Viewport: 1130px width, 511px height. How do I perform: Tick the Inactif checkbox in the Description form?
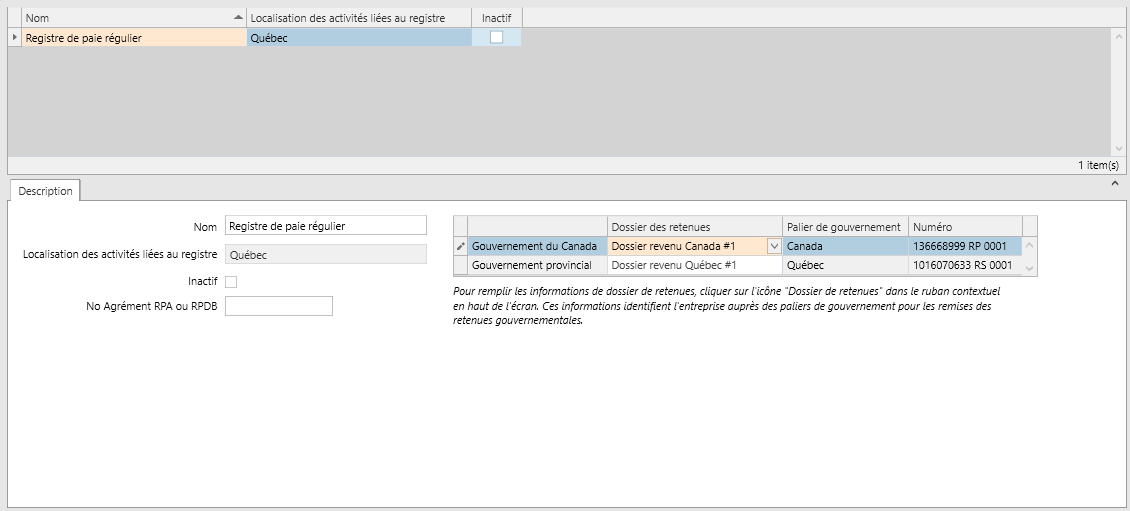(x=231, y=282)
